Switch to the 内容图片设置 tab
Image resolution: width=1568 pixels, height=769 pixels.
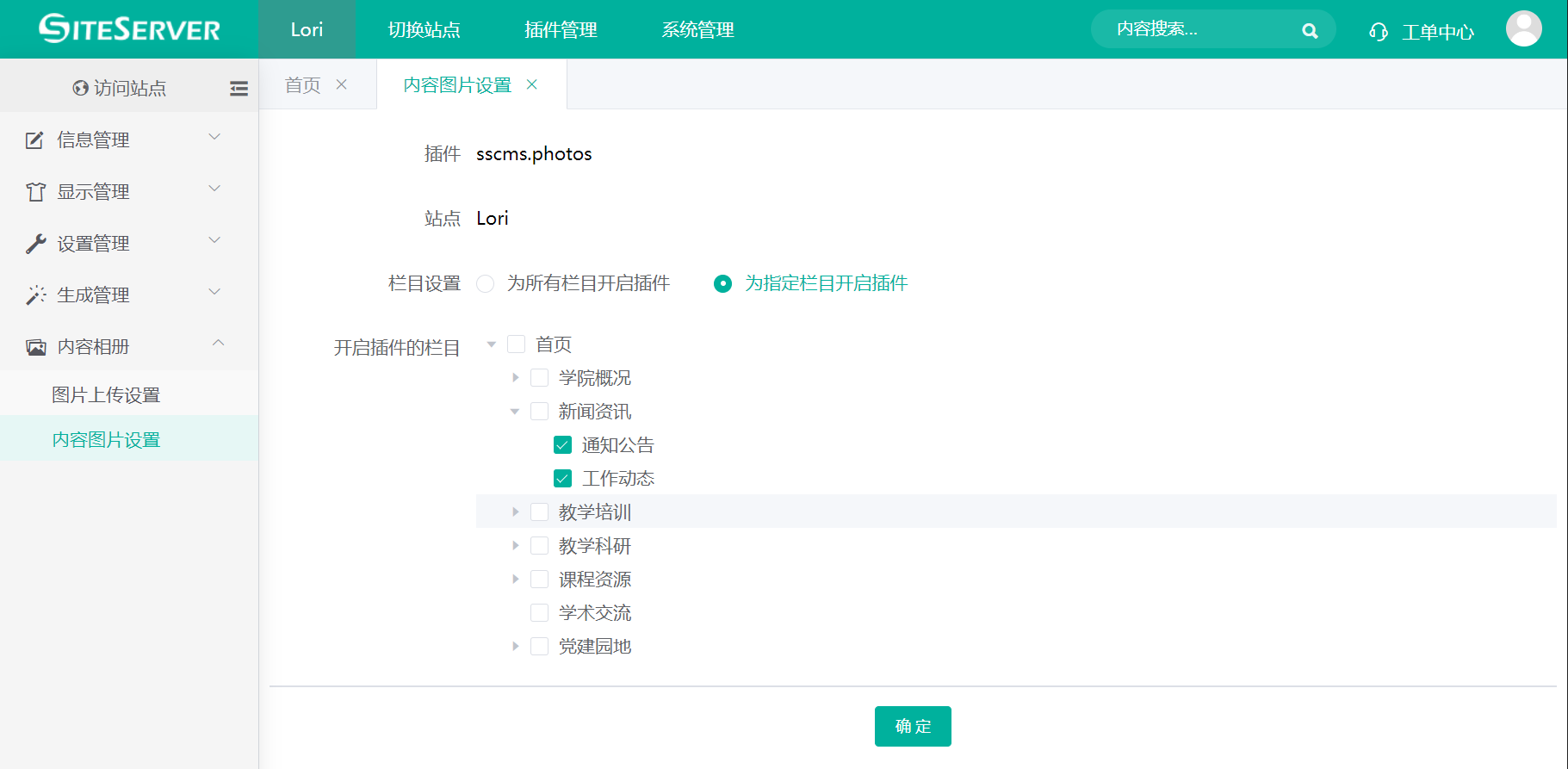[x=457, y=84]
